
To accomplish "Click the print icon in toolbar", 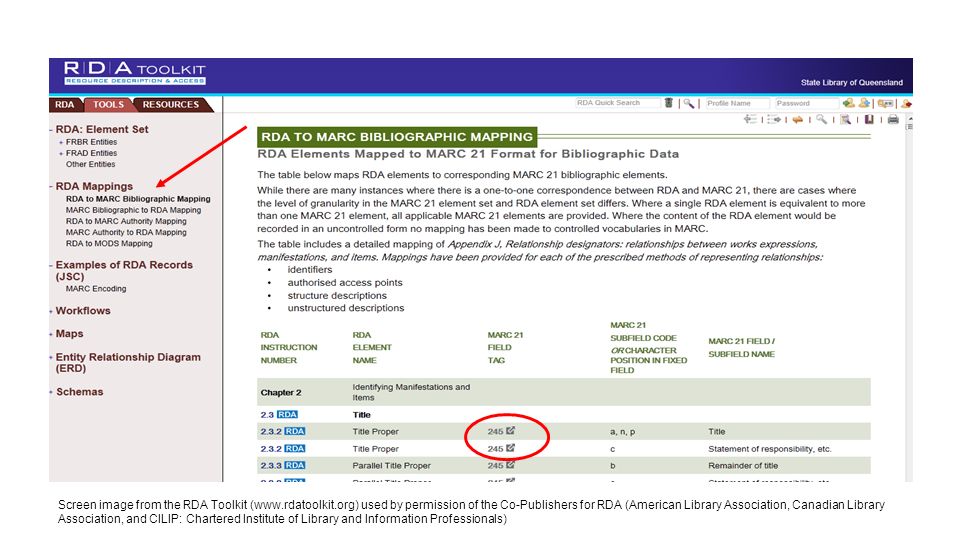I will coord(893,119).
